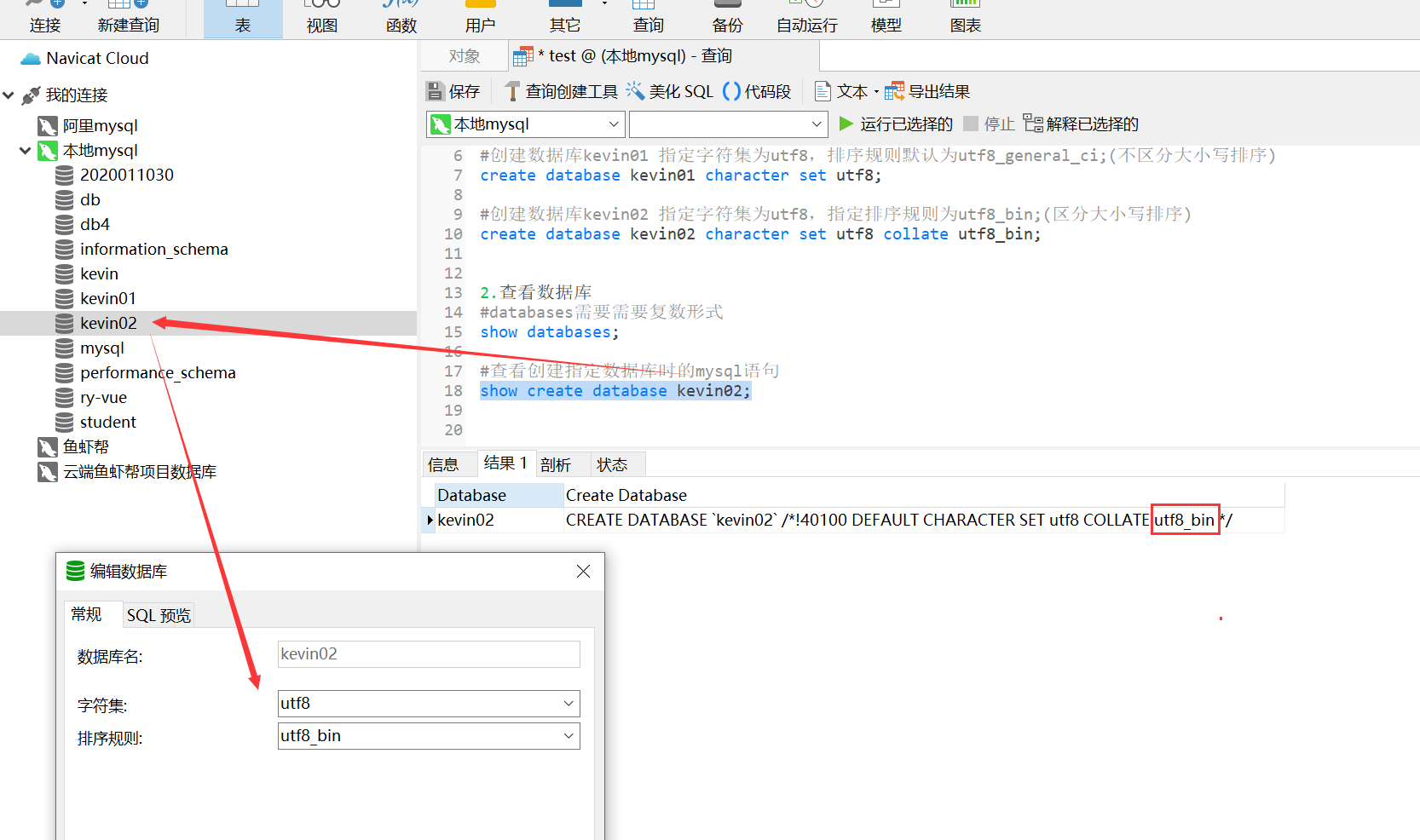This screenshot has width=1420, height=840.
Task: Select the db4 database
Action: click(95, 225)
